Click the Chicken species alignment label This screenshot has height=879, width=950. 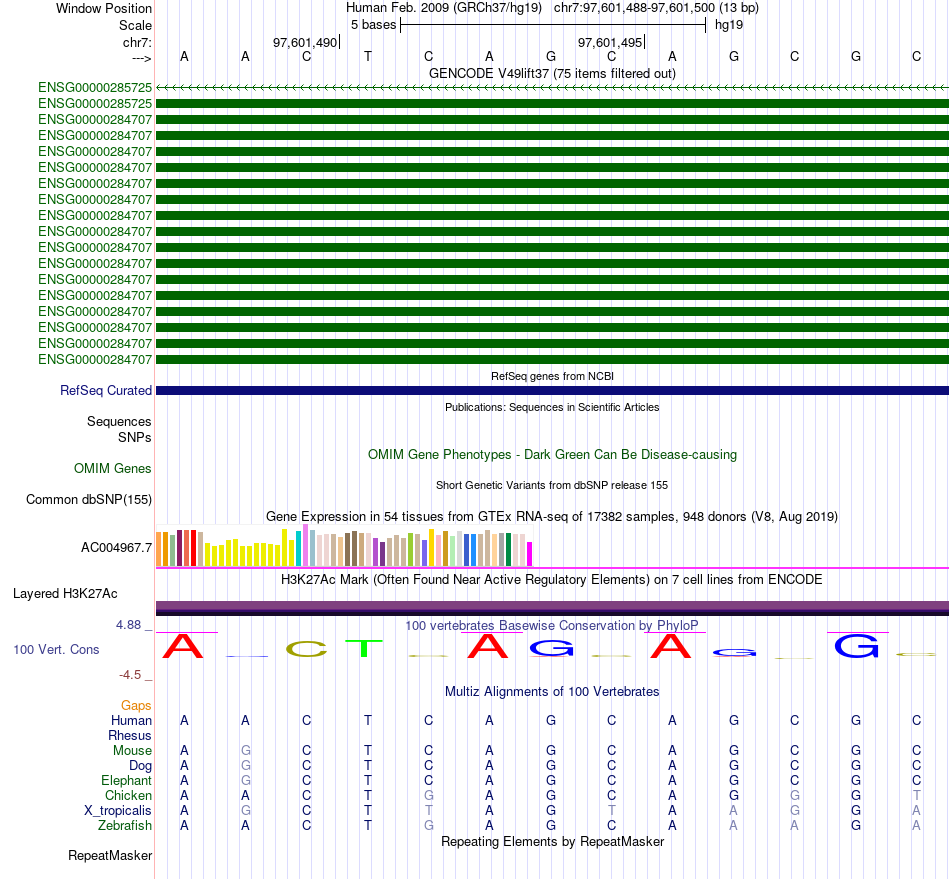coord(128,795)
